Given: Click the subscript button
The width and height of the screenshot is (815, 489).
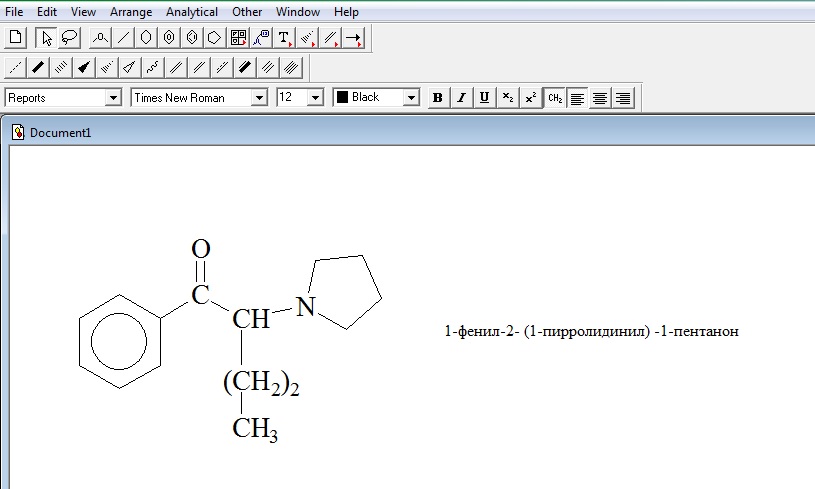Looking at the screenshot, I should point(508,98).
